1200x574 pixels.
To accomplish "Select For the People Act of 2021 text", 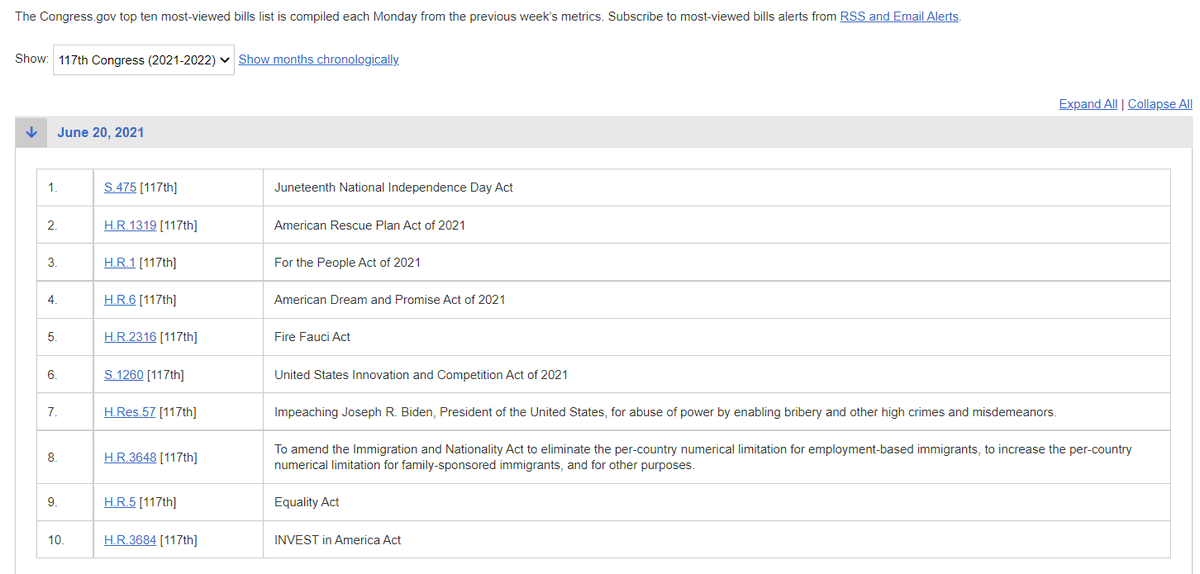I will click(347, 263).
